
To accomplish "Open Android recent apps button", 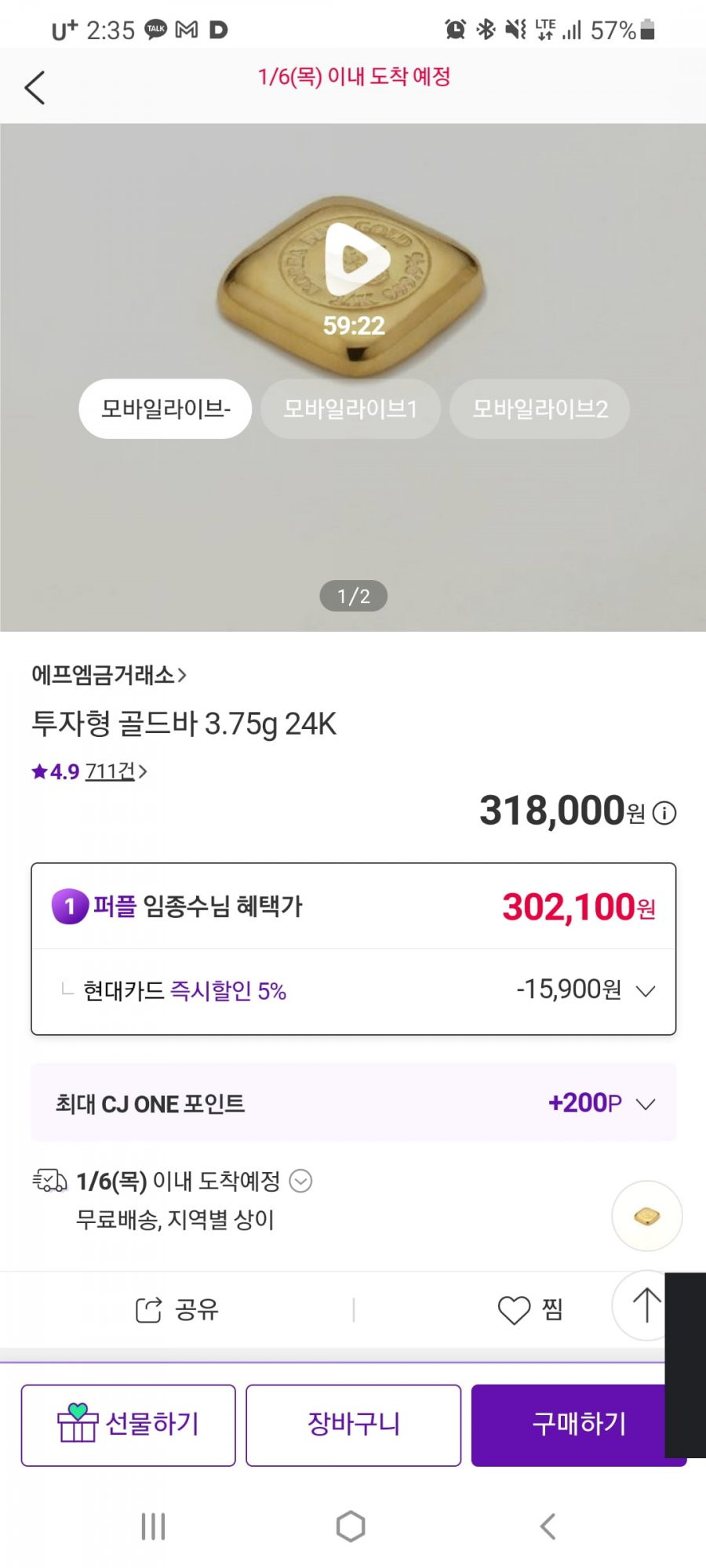I will [x=153, y=1526].
